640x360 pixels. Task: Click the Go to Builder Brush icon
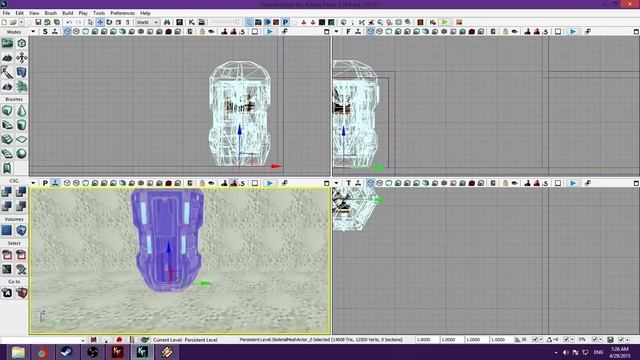(21, 293)
